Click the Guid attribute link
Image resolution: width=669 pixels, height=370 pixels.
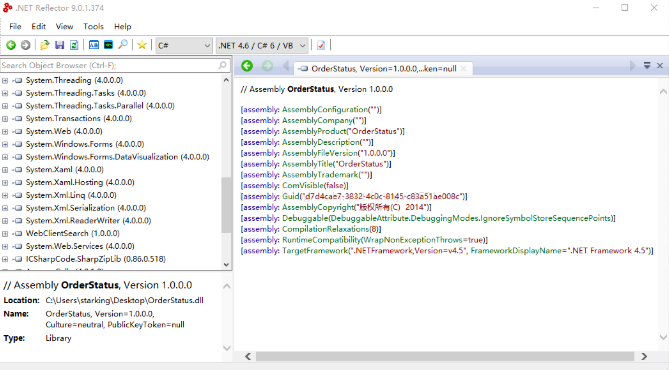(291, 196)
